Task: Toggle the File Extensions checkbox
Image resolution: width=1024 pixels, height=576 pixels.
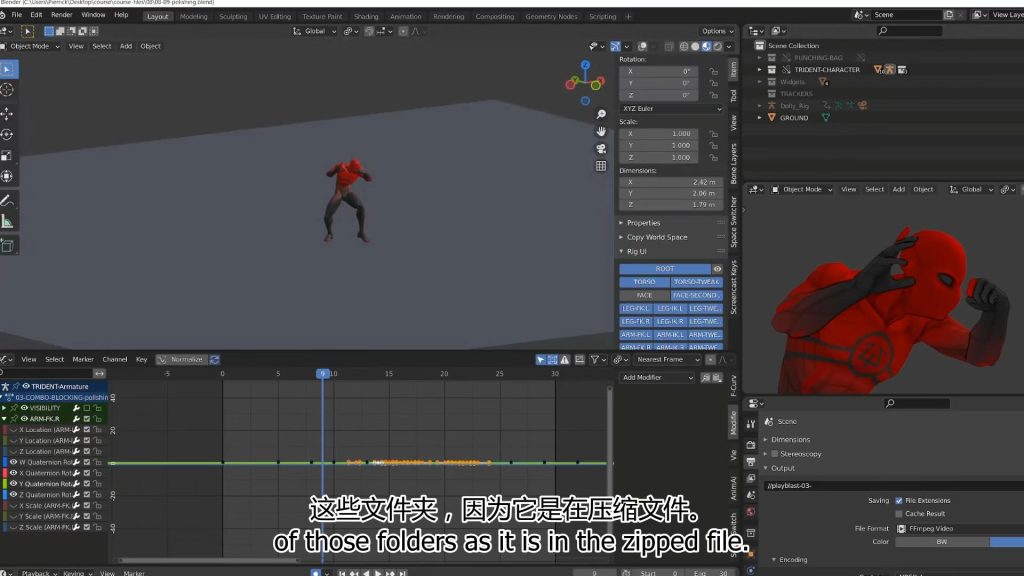Action: coord(899,500)
